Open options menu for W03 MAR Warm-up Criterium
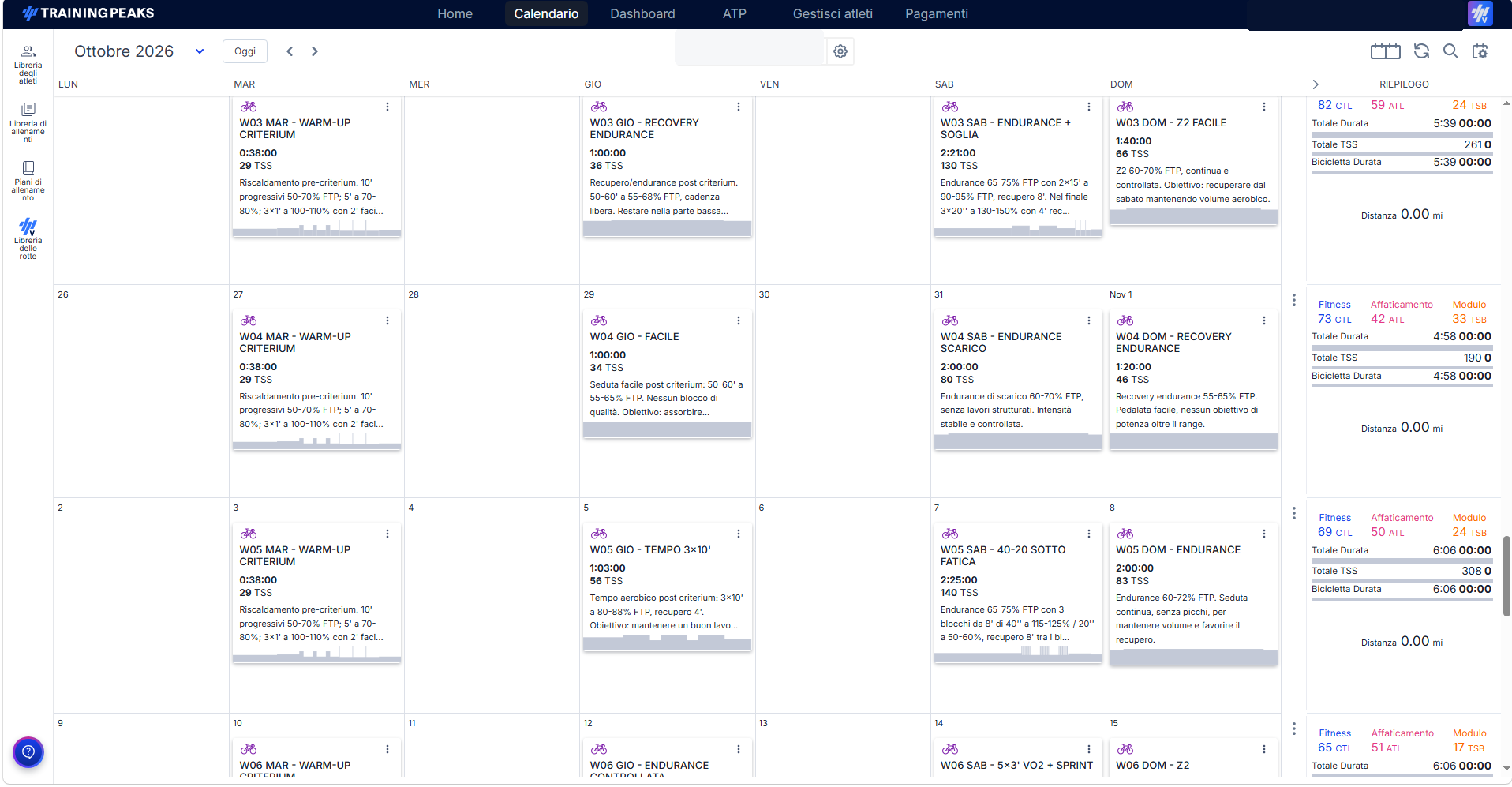This screenshot has width=1512, height=787. click(x=387, y=107)
